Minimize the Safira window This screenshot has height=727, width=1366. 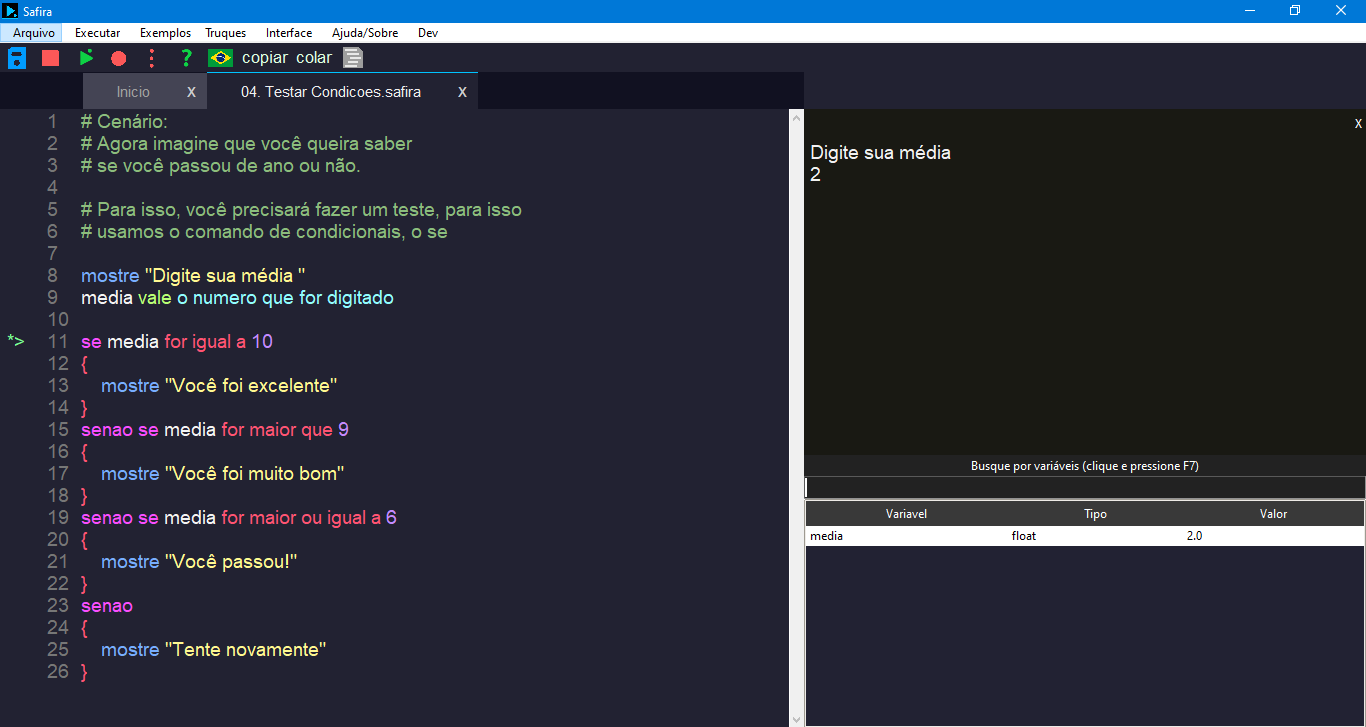(x=1250, y=11)
